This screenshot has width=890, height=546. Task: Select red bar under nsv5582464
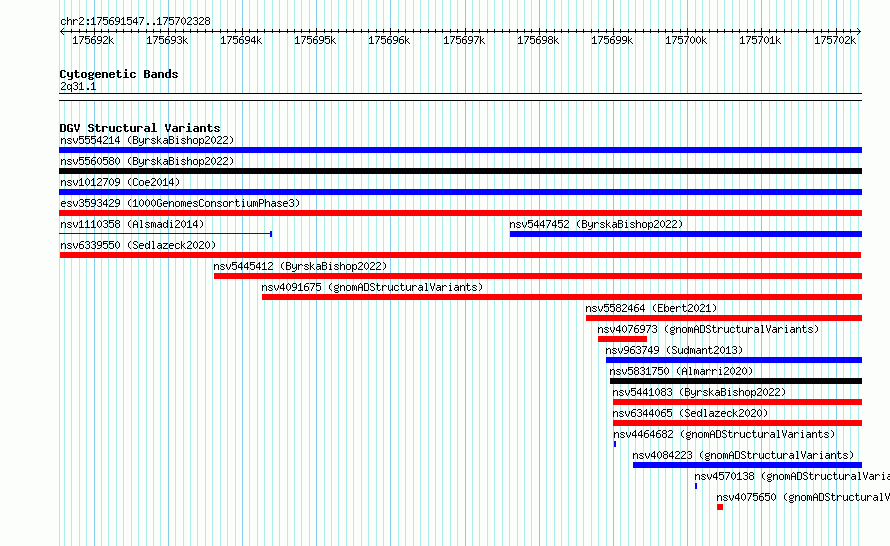[724, 318]
